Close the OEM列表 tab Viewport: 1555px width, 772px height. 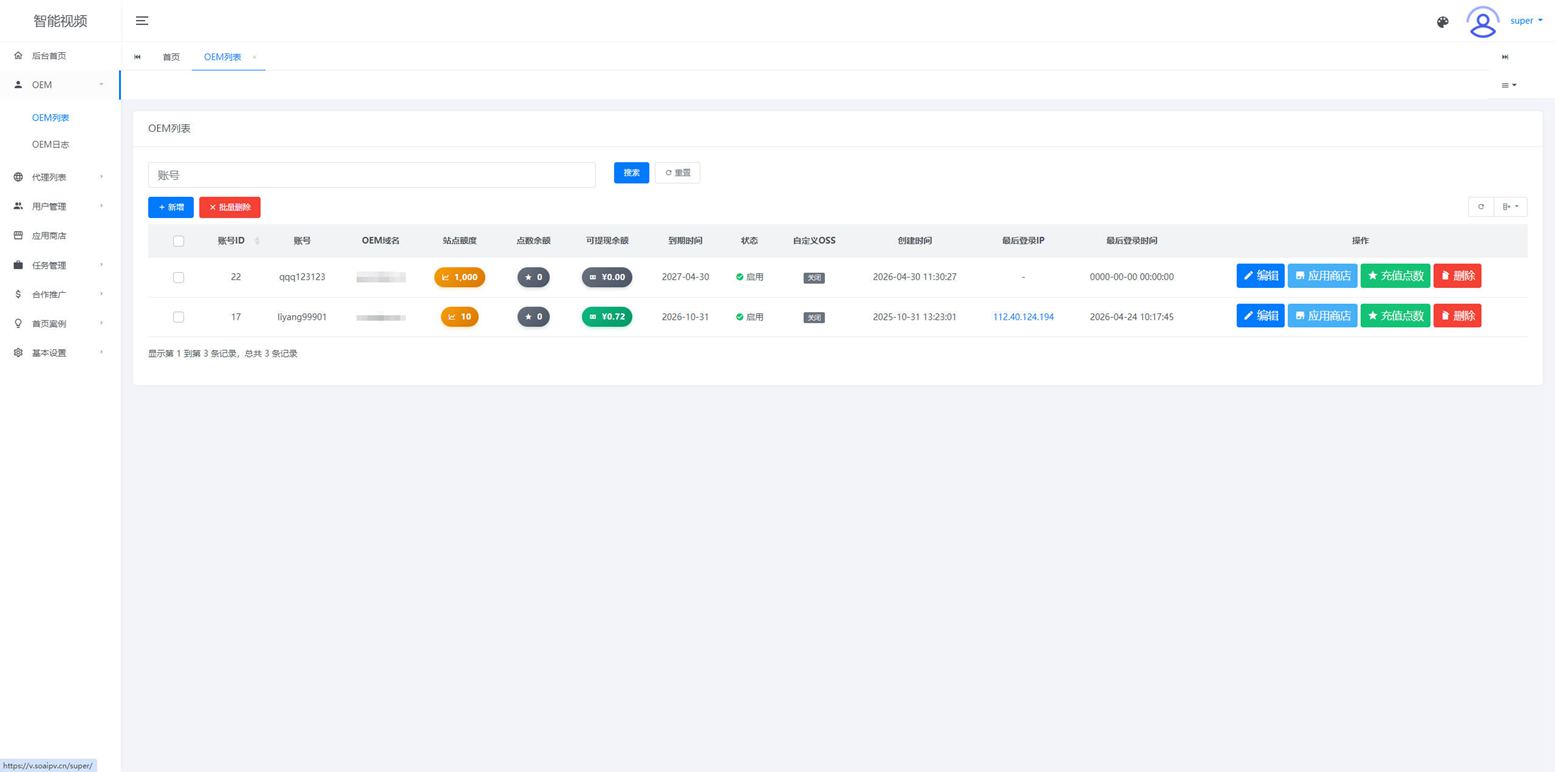[x=254, y=57]
